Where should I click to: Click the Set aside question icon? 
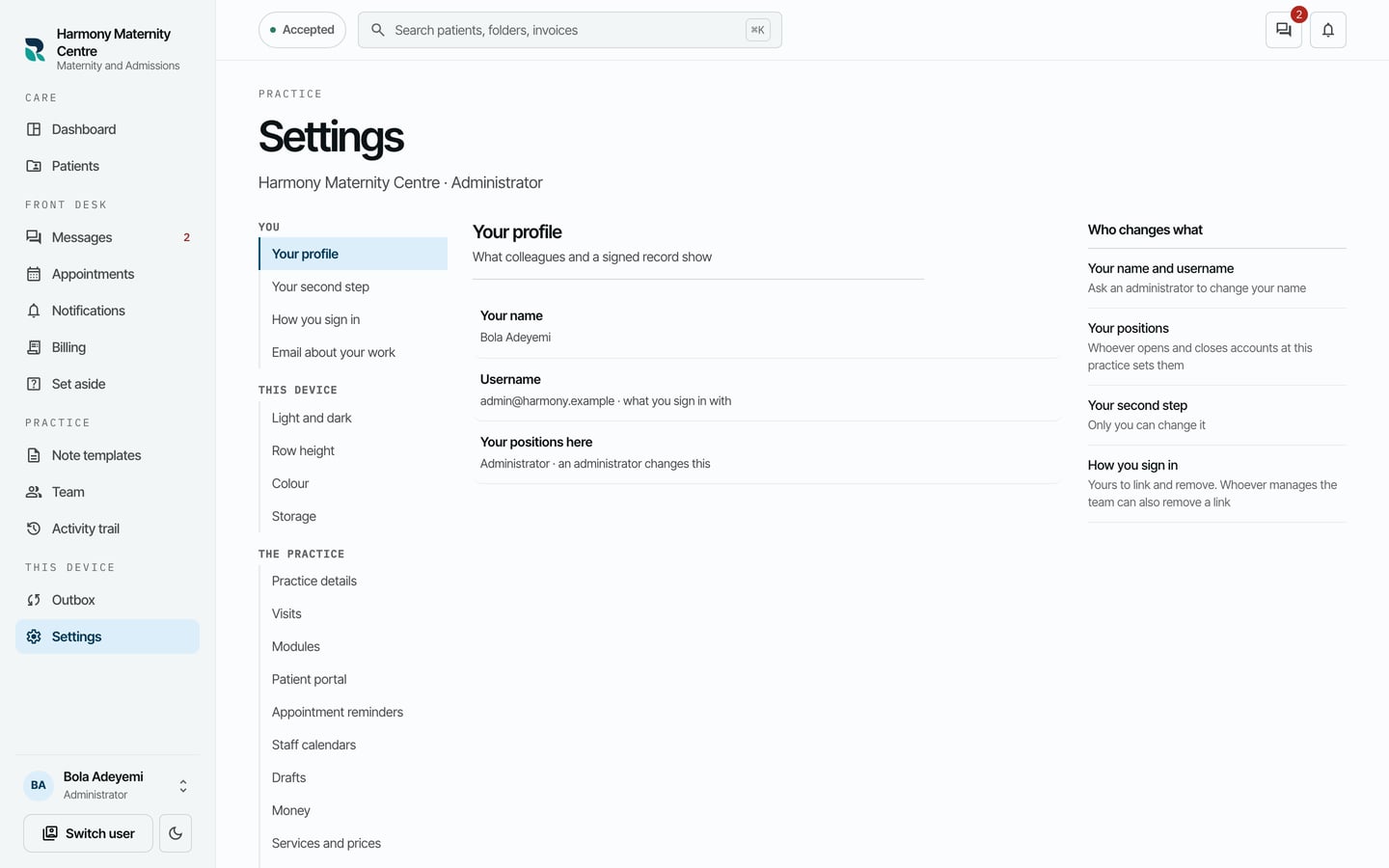point(34,384)
